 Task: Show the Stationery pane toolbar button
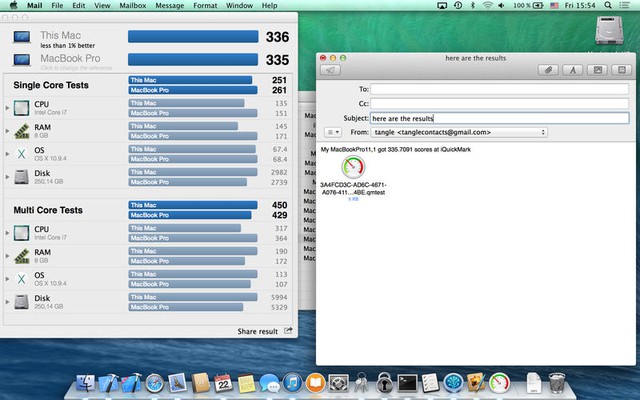click(x=622, y=70)
